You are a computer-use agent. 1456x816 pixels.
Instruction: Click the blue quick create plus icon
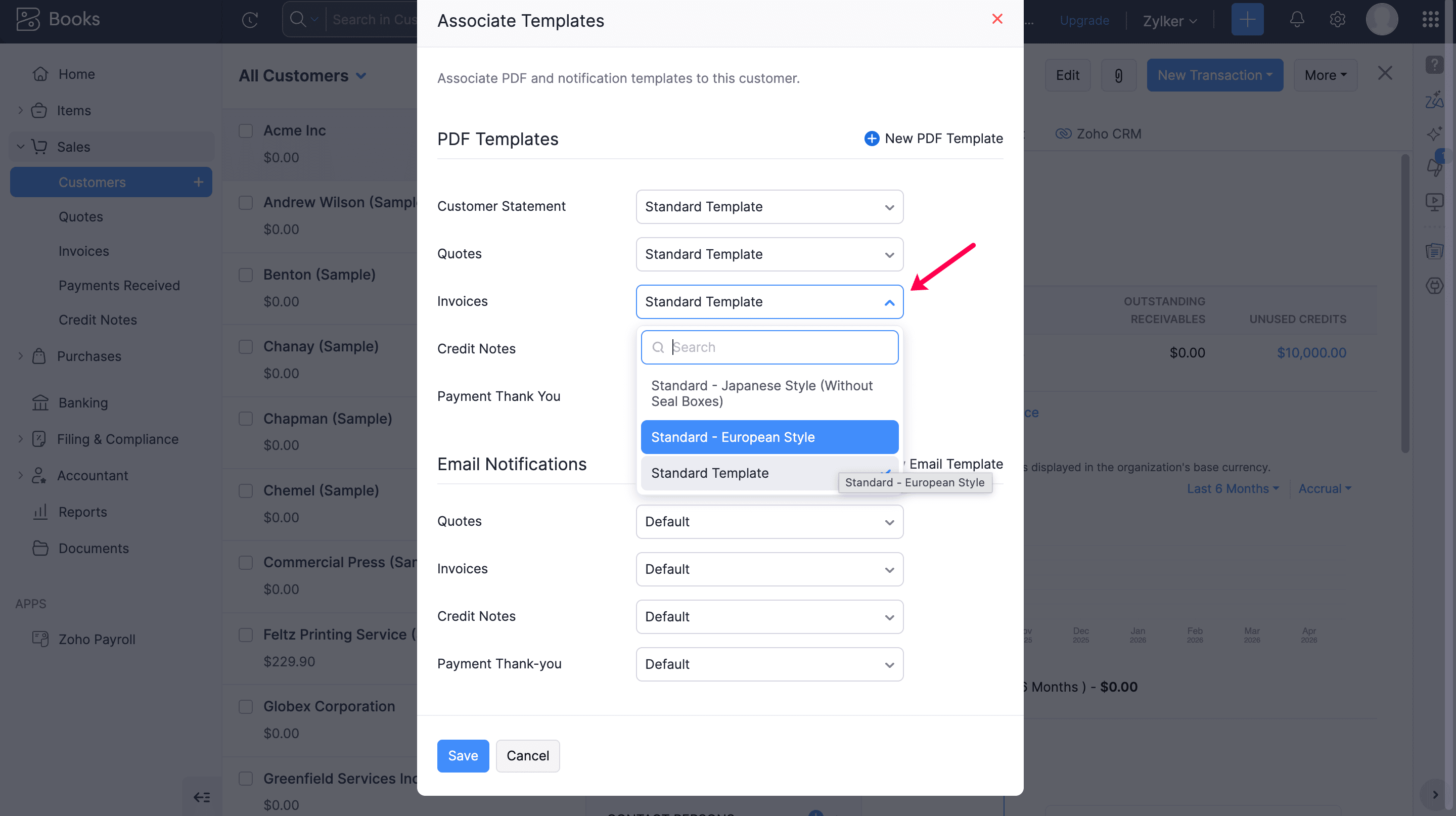[1247, 20]
